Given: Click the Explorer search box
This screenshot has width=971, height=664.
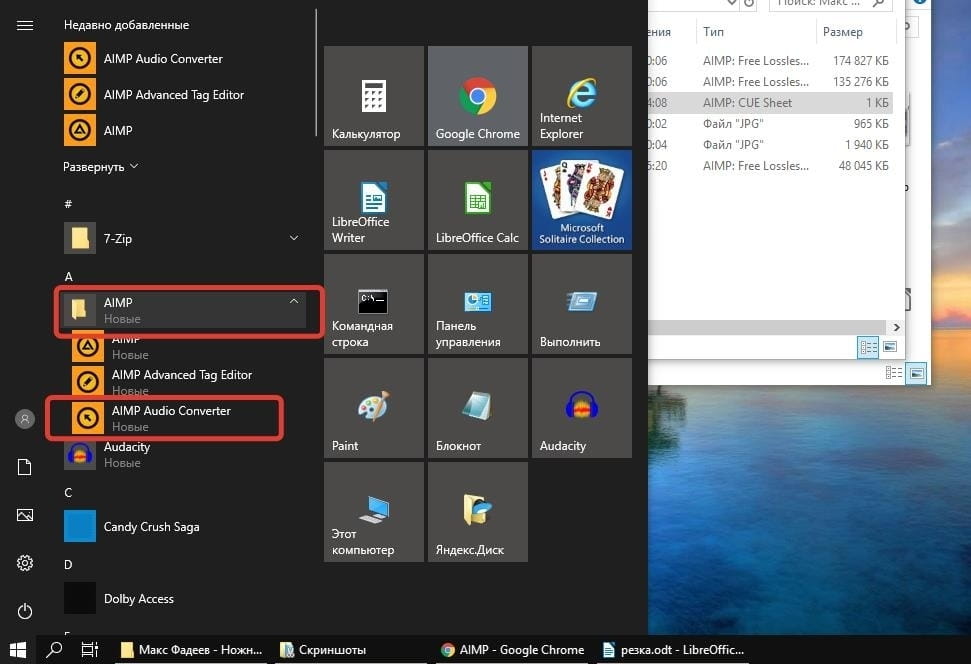Looking at the screenshot, I should (830, 4).
